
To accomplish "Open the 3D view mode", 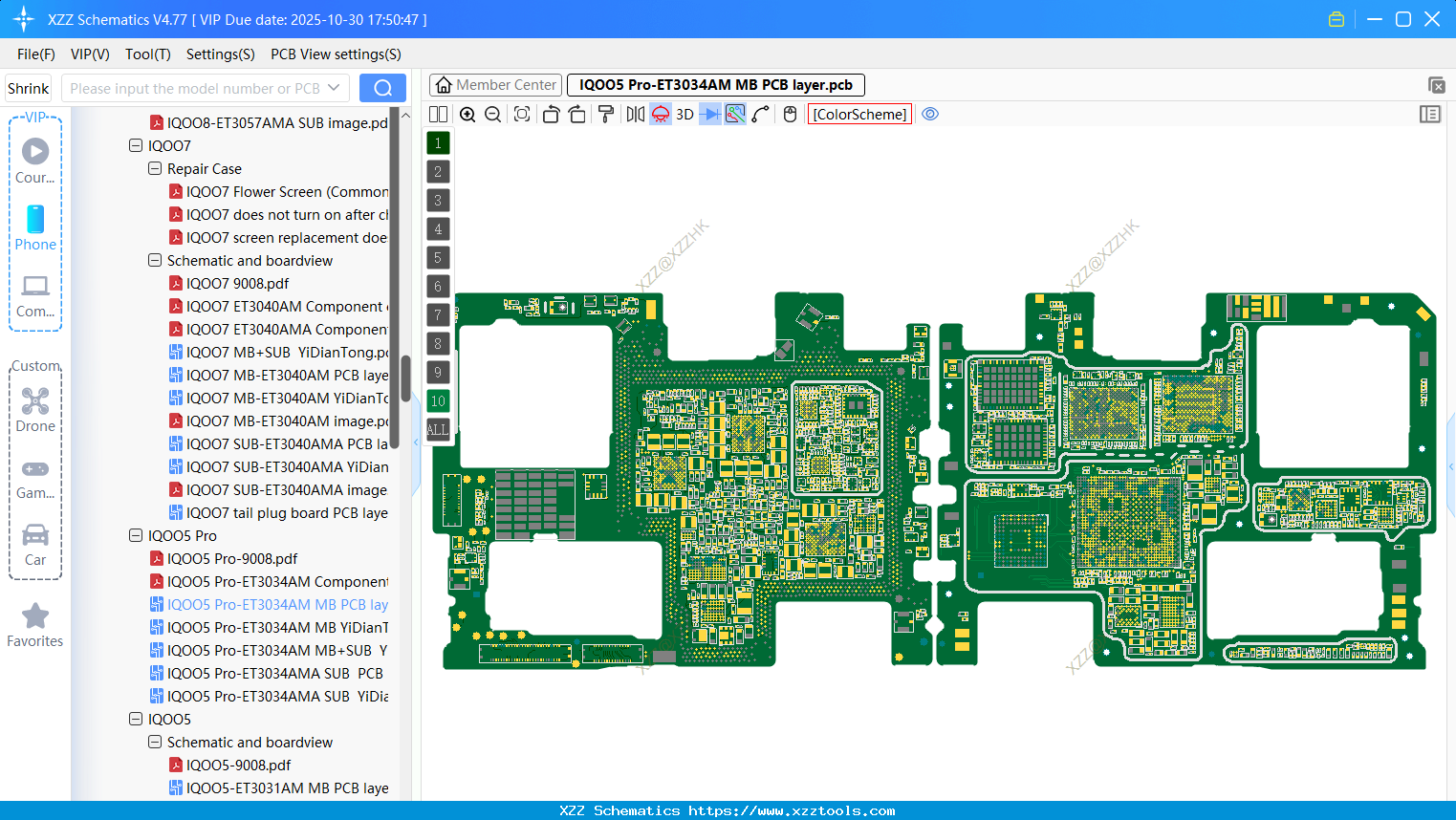I will 685,114.
